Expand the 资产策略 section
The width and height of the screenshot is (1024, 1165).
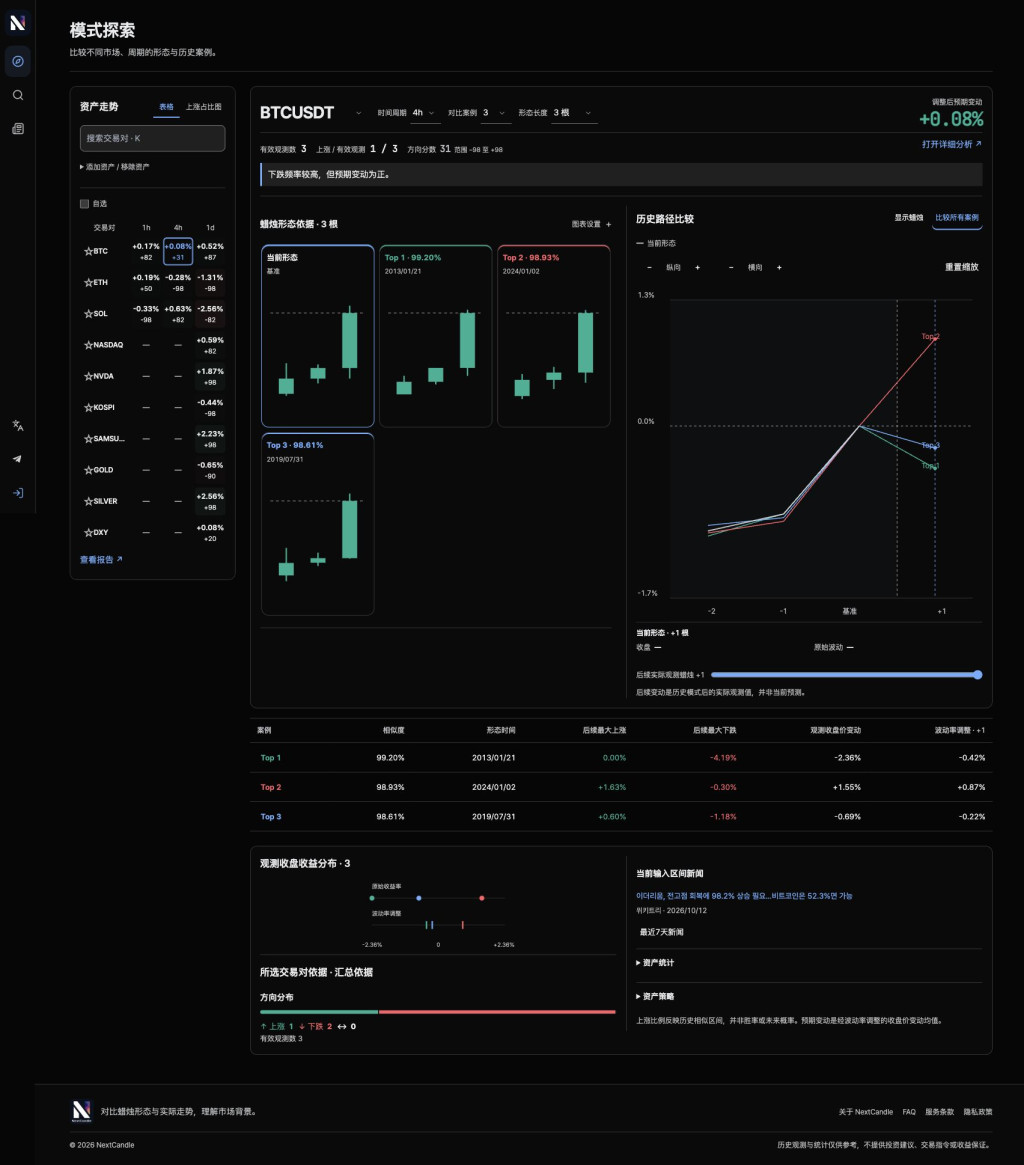coord(655,996)
